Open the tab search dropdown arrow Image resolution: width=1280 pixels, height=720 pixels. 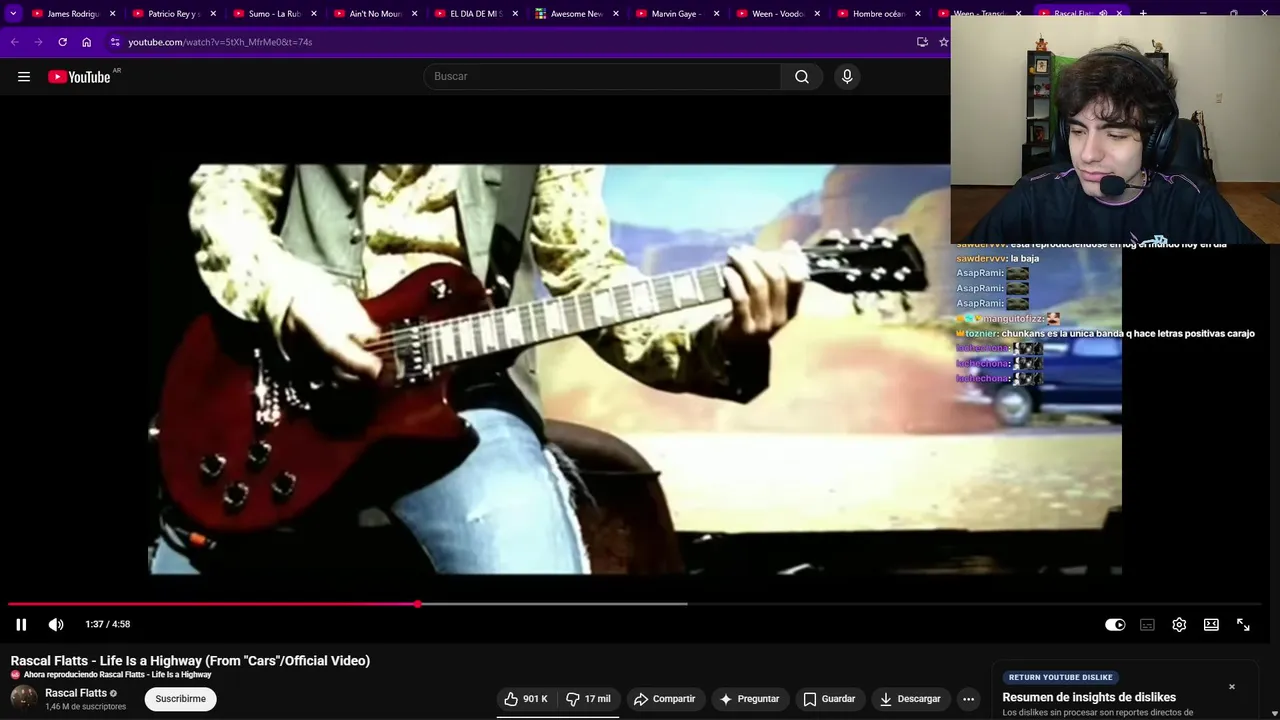[x=13, y=14]
